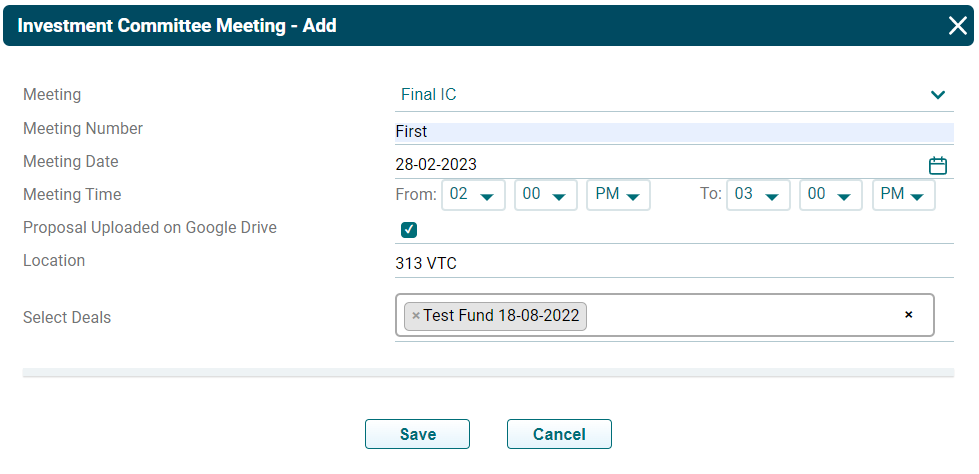Clear all selected deals with the x icon
The width and height of the screenshot is (979, 474).
tap(908, 315)
